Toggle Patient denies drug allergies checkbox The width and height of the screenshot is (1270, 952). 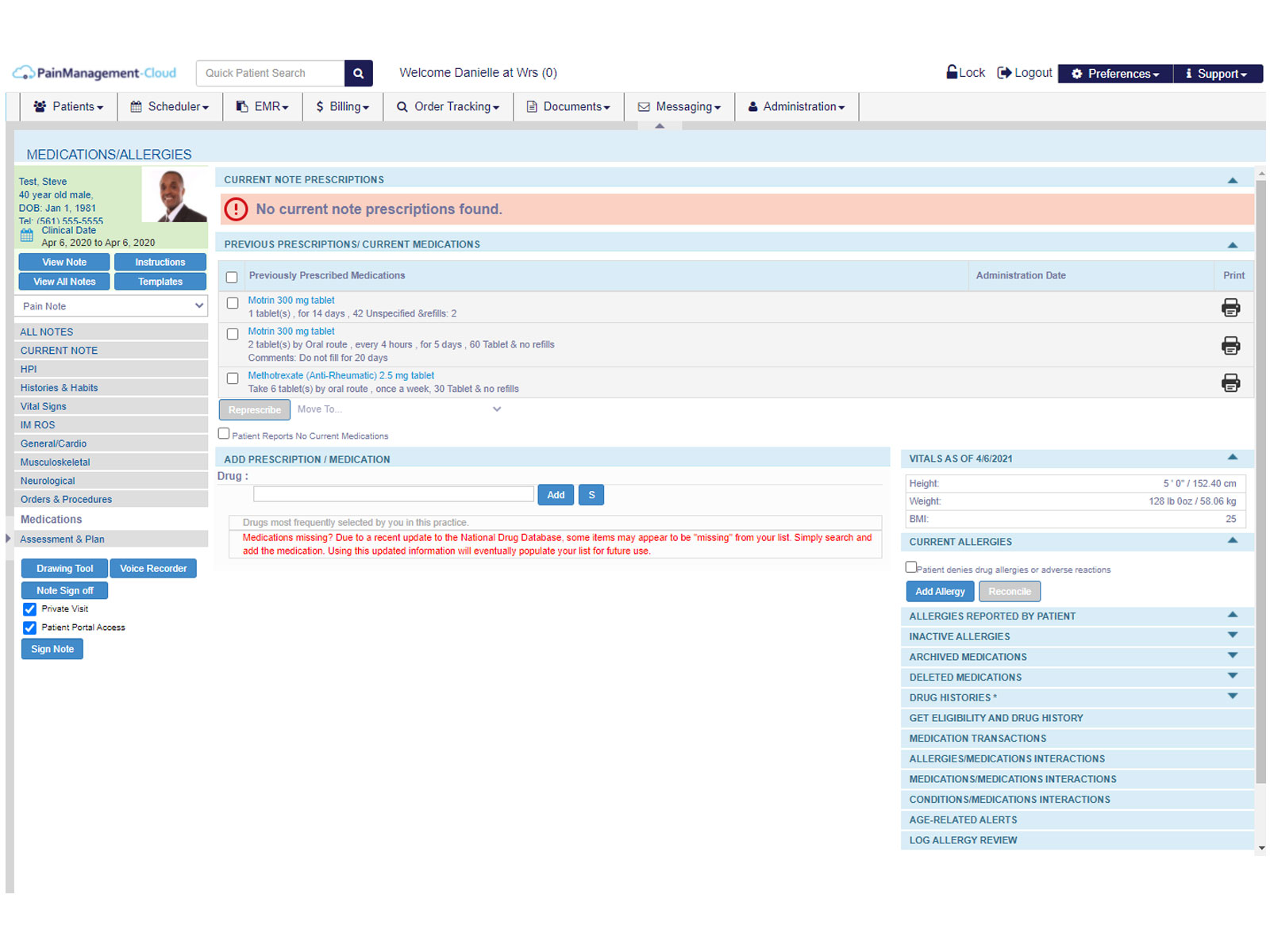pyautogui.click(x=911, y=567)
